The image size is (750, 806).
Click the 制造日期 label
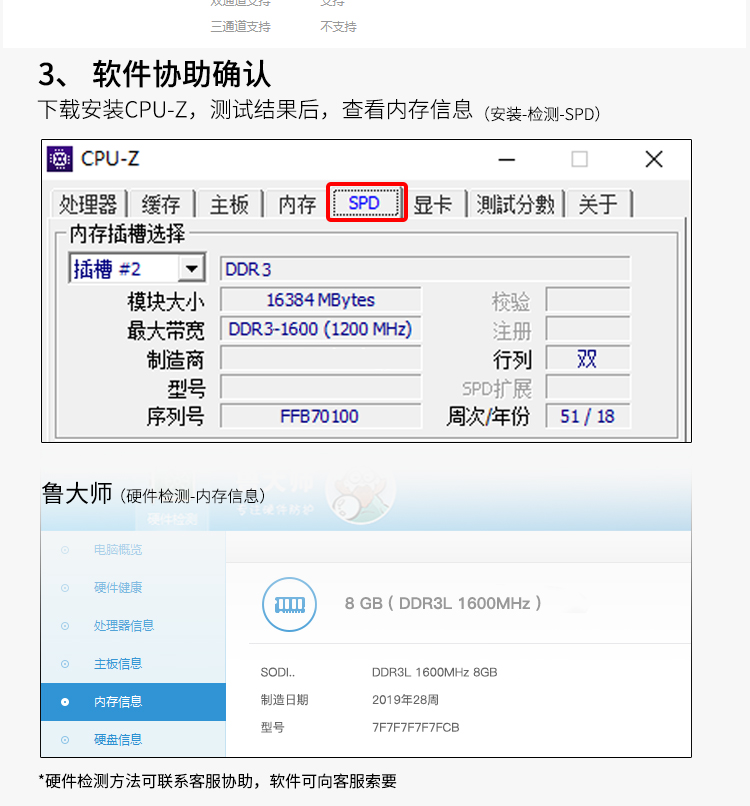tap(284, 700)
